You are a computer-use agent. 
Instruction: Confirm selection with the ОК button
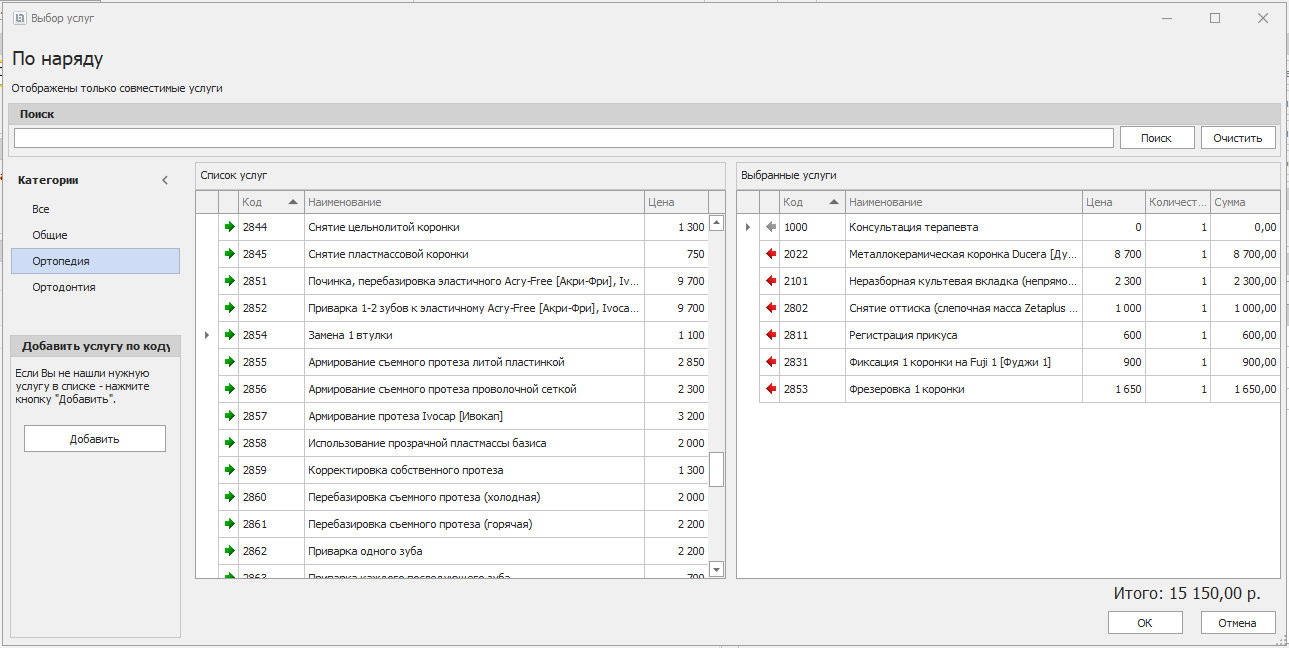click(1144, 623)
